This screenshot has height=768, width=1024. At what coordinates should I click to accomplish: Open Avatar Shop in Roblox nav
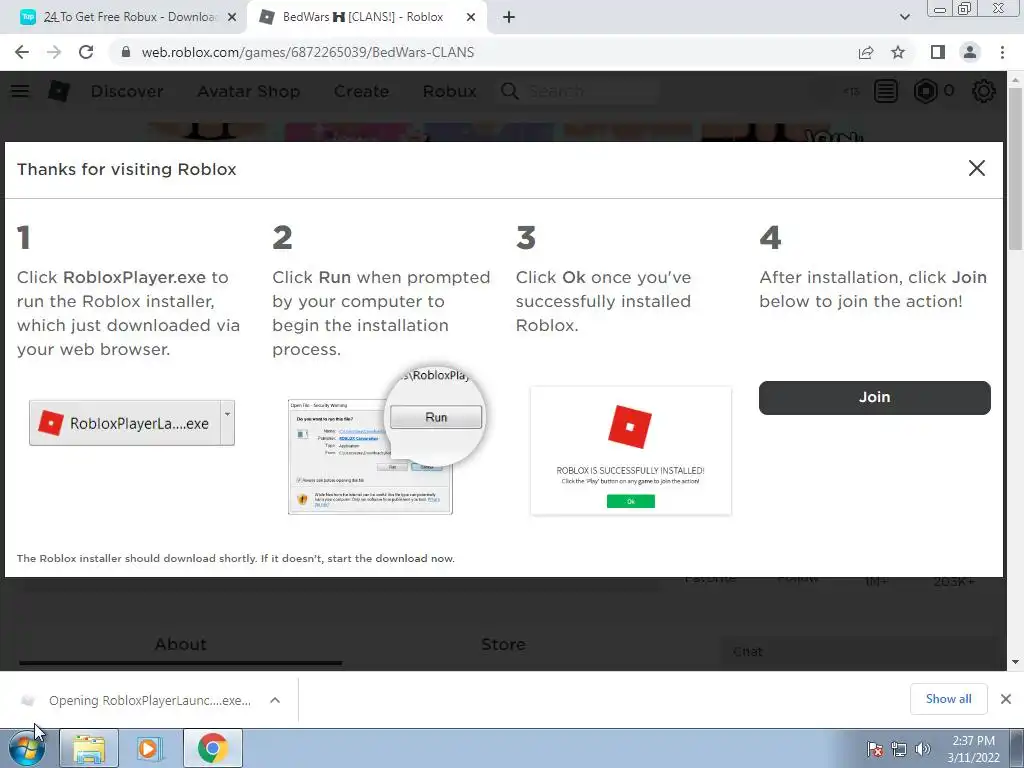[x=248, y=91]
